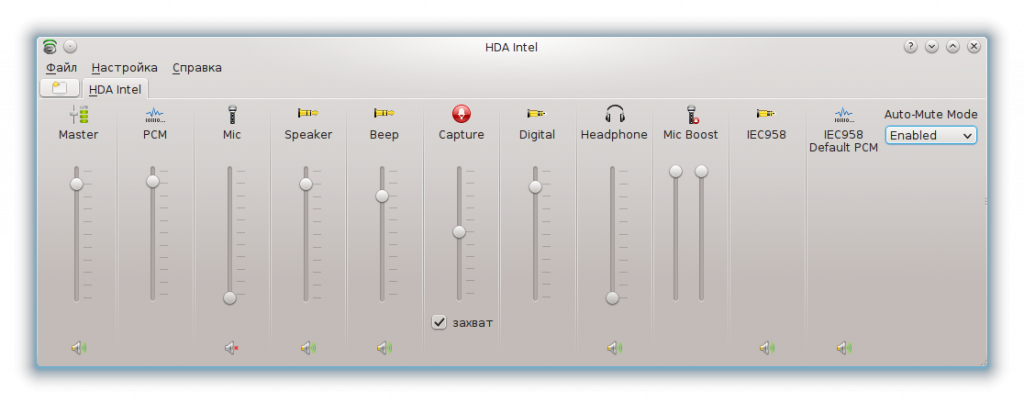Click the Speaker jack plug icon

pyautogui.click(x=308, y=113)
